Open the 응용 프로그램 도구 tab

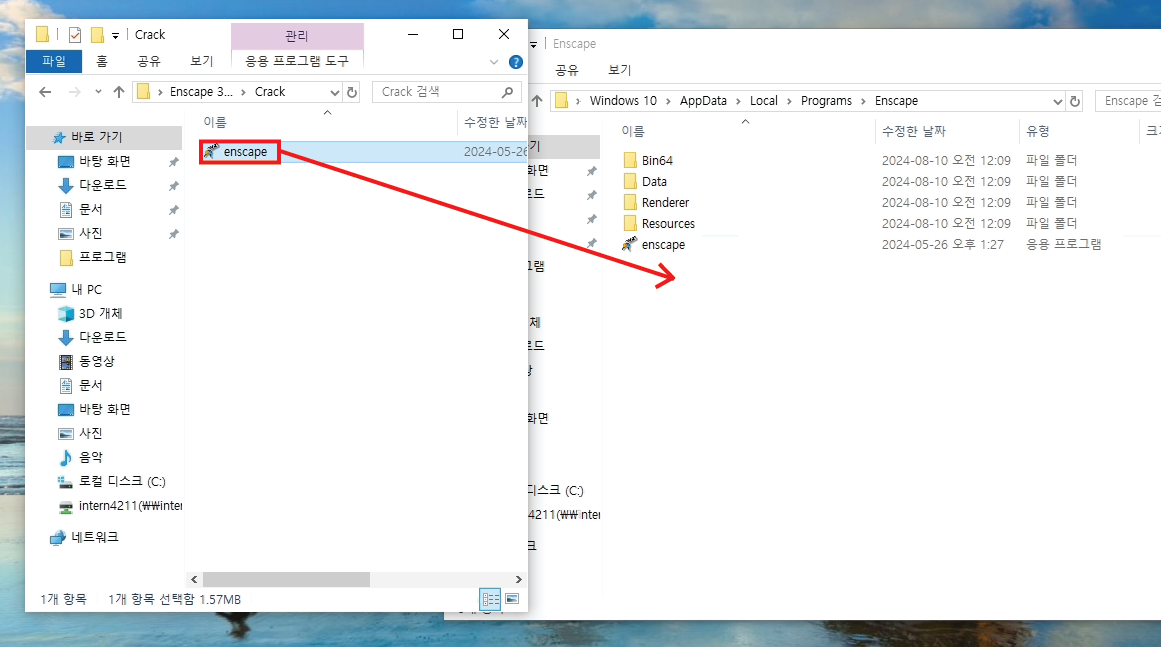[297, 61]
